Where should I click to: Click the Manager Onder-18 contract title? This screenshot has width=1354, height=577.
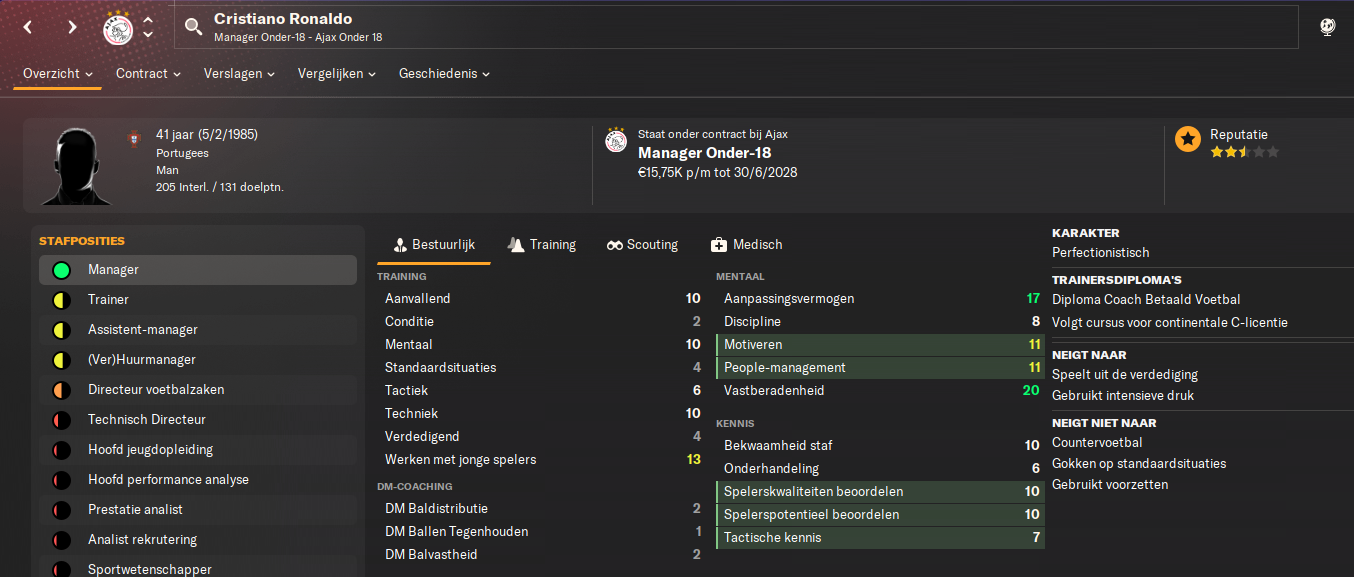pos(704,153)
